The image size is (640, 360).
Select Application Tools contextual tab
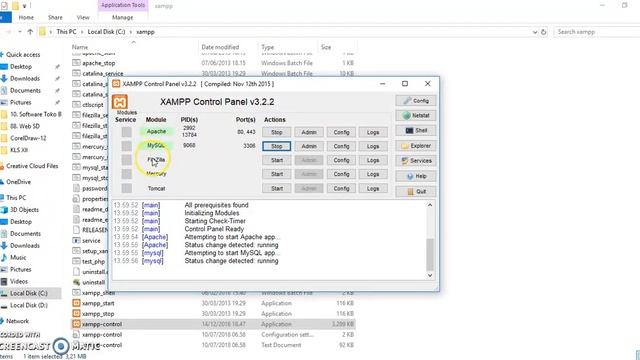(x=123, y=5)
